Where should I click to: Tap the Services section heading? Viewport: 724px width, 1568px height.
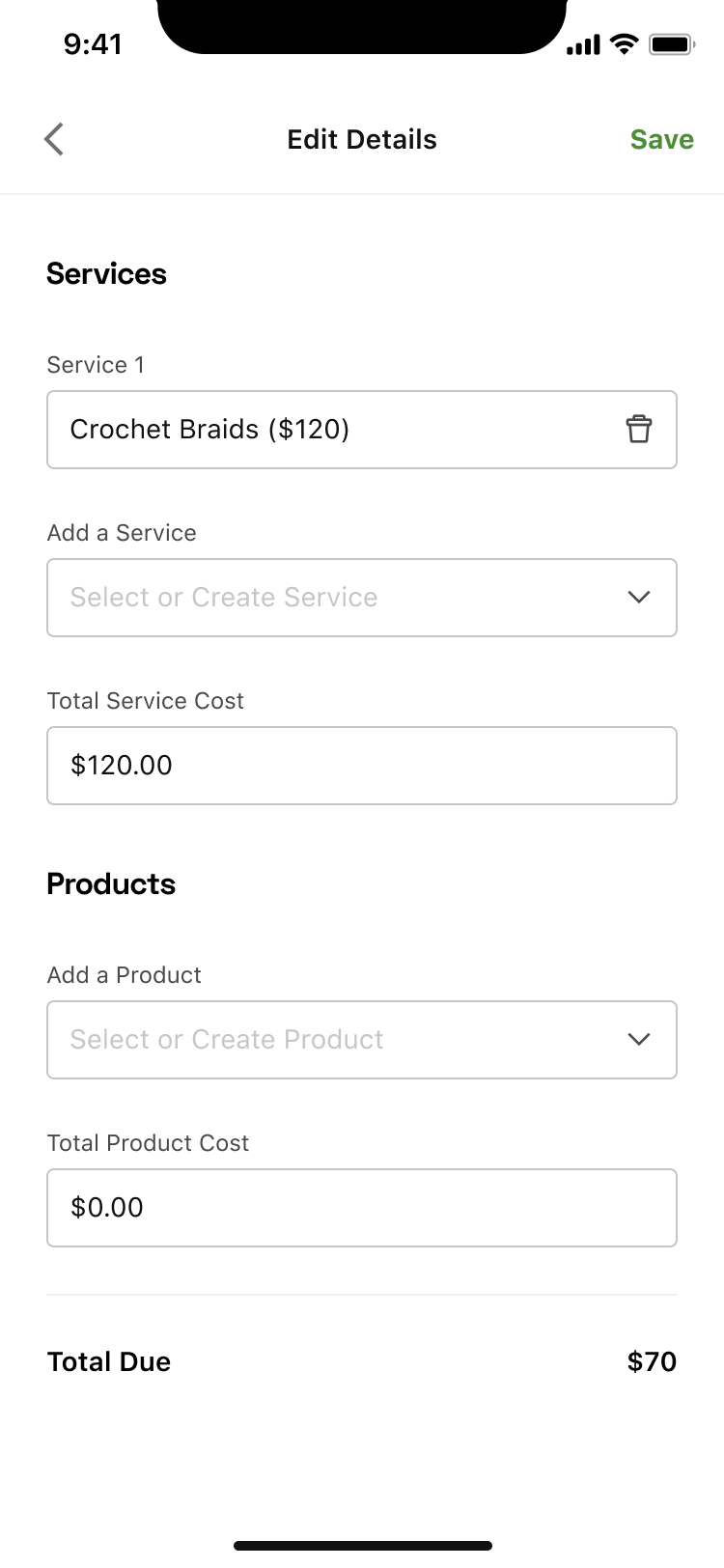[106, 274]
